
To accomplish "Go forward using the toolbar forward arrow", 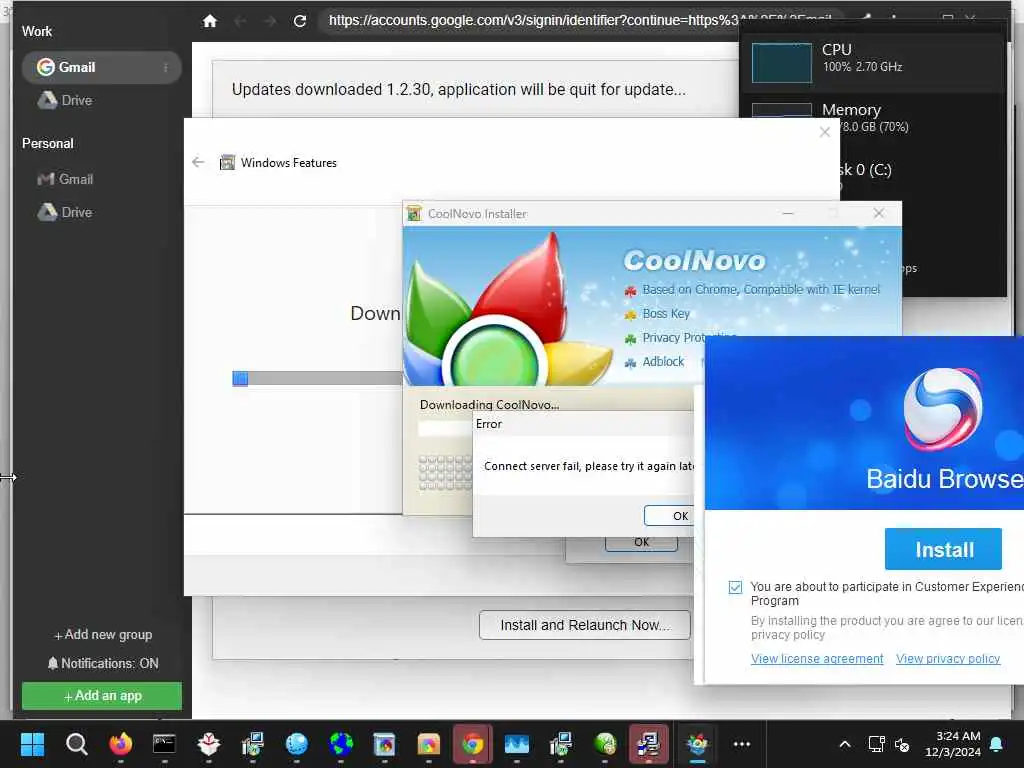I will [270, 21].
